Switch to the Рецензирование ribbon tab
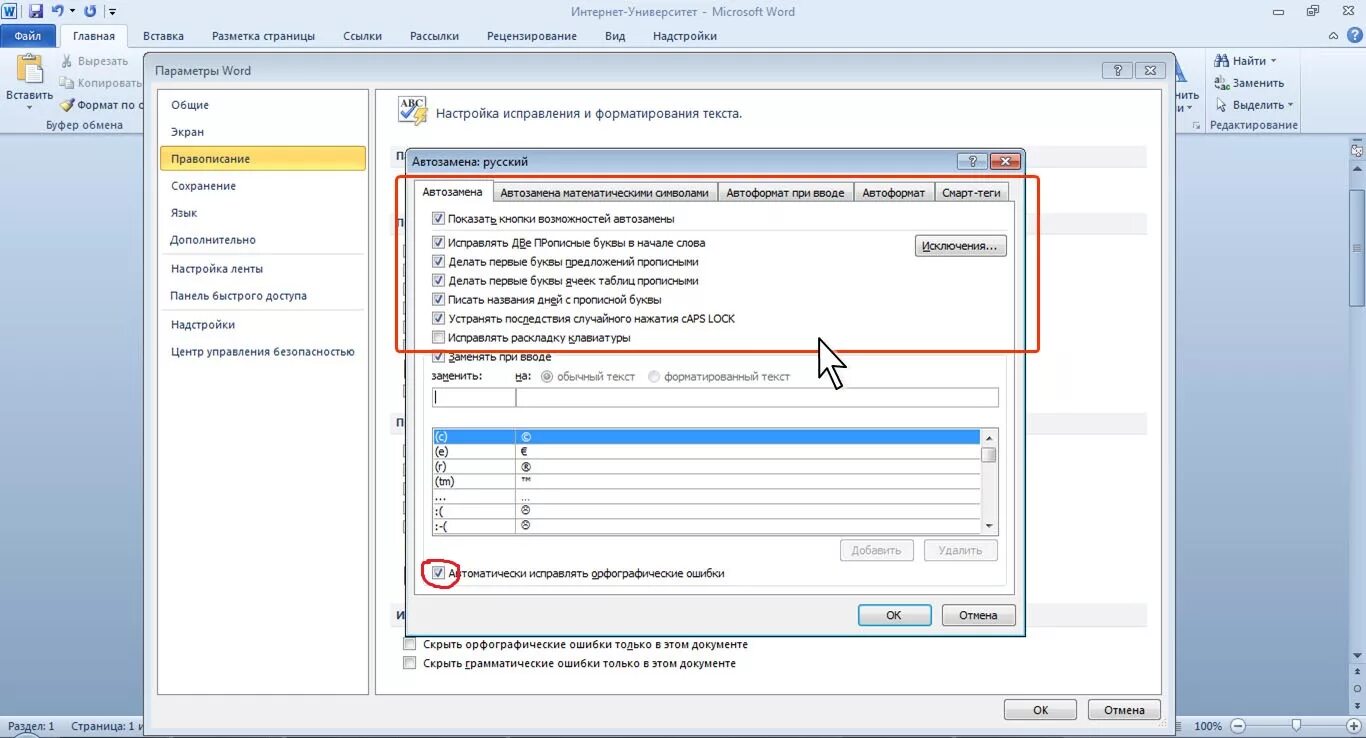The height and width of the screenshot is (738, 1366). tap(532, 36)
